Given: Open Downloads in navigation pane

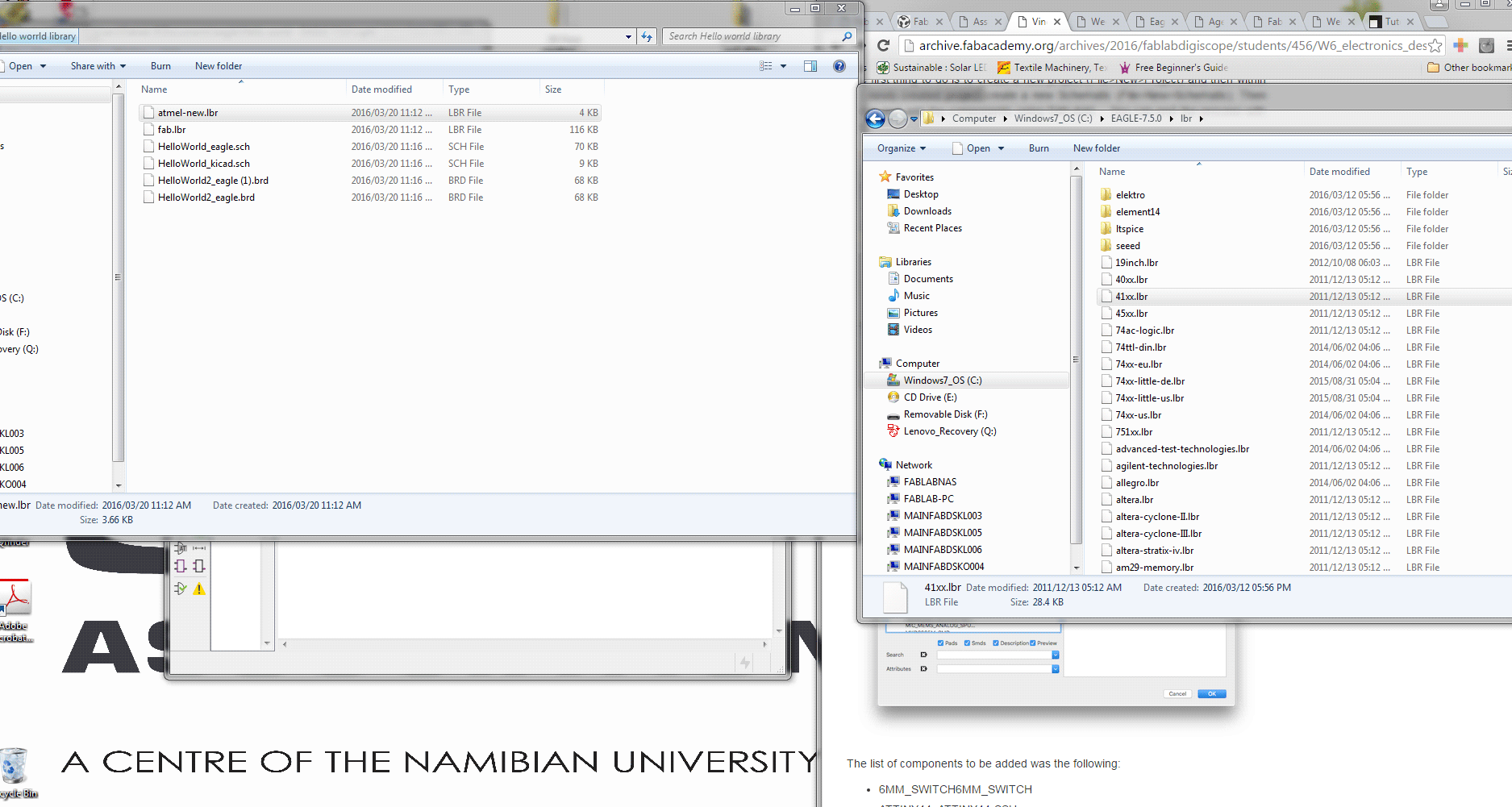Looking at the screenshot, I should pyautogui.click(x=927, y=211).
